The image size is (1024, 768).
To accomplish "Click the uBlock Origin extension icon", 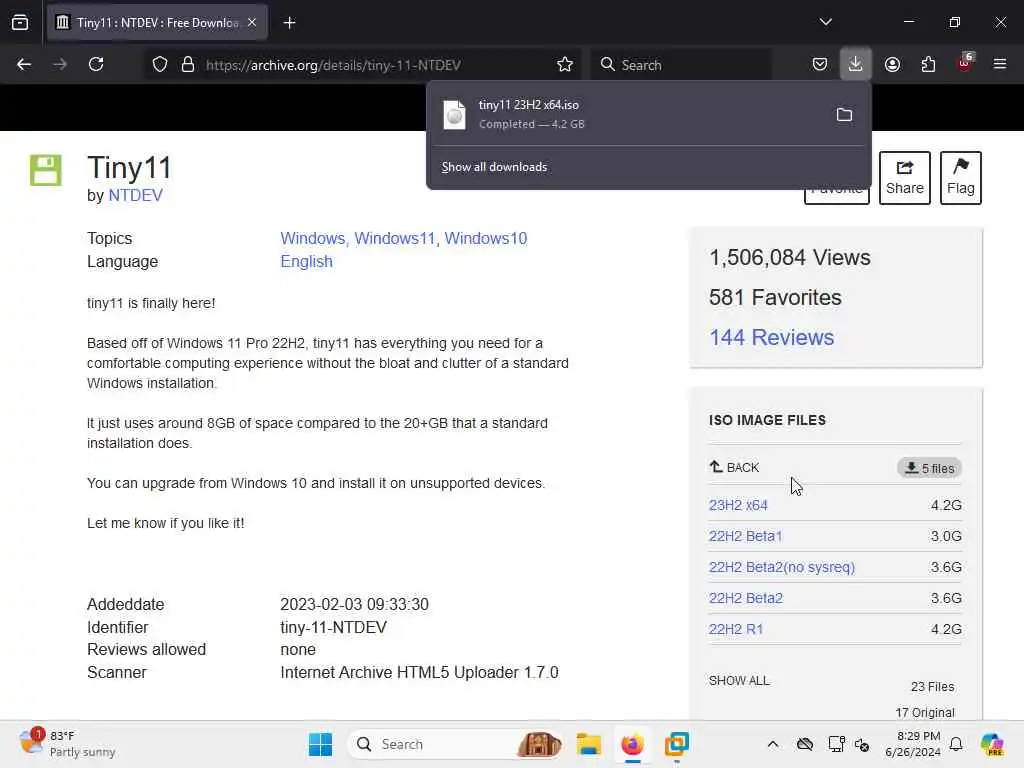I will coord(965,63).
